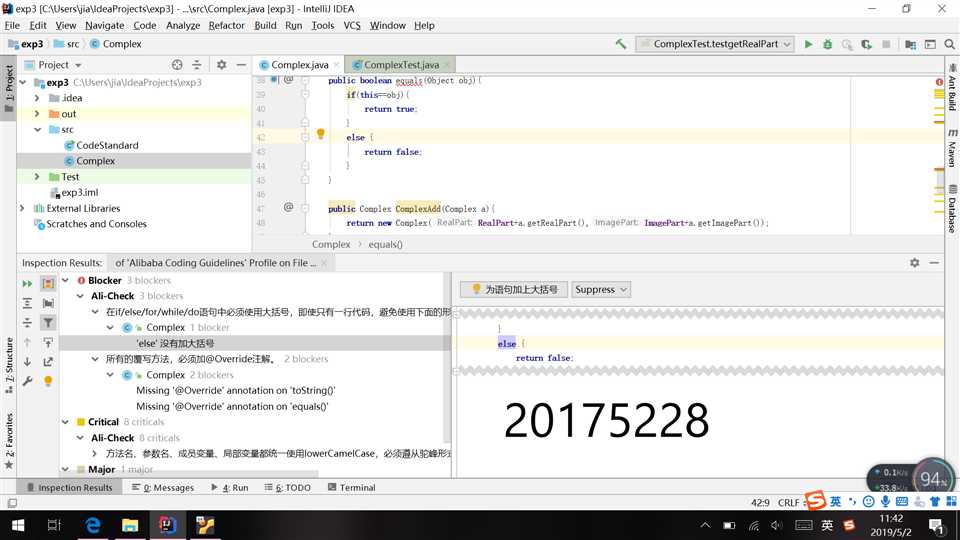The width and height of the screenshot is (960, 540).
Task: Select Missing @Override on 'toString()' item
Action: coord(236,390)
